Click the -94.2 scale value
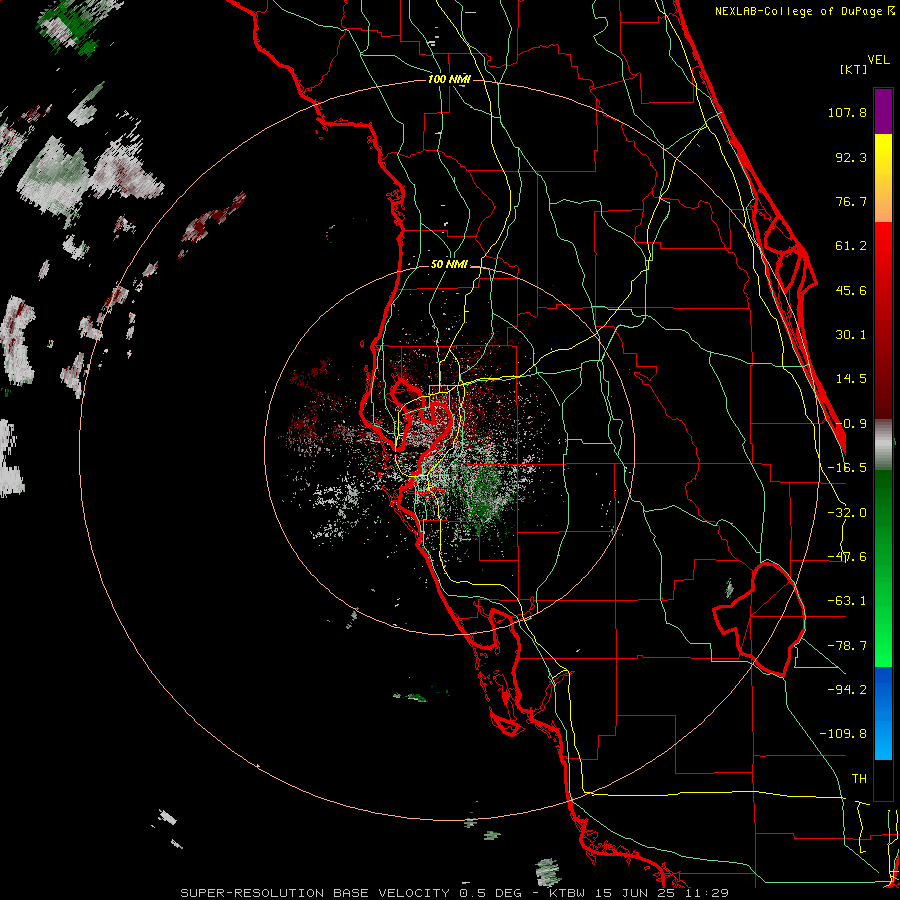Image resolution: width=900 pixels, height=900 pixels. (x=847, y=689)
